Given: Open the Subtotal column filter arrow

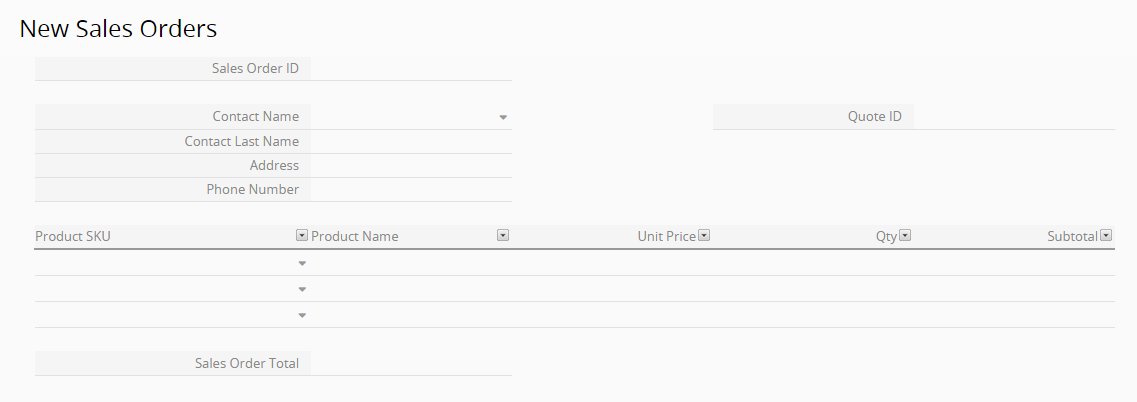Looking at the screenshot, I should 1106,235.
